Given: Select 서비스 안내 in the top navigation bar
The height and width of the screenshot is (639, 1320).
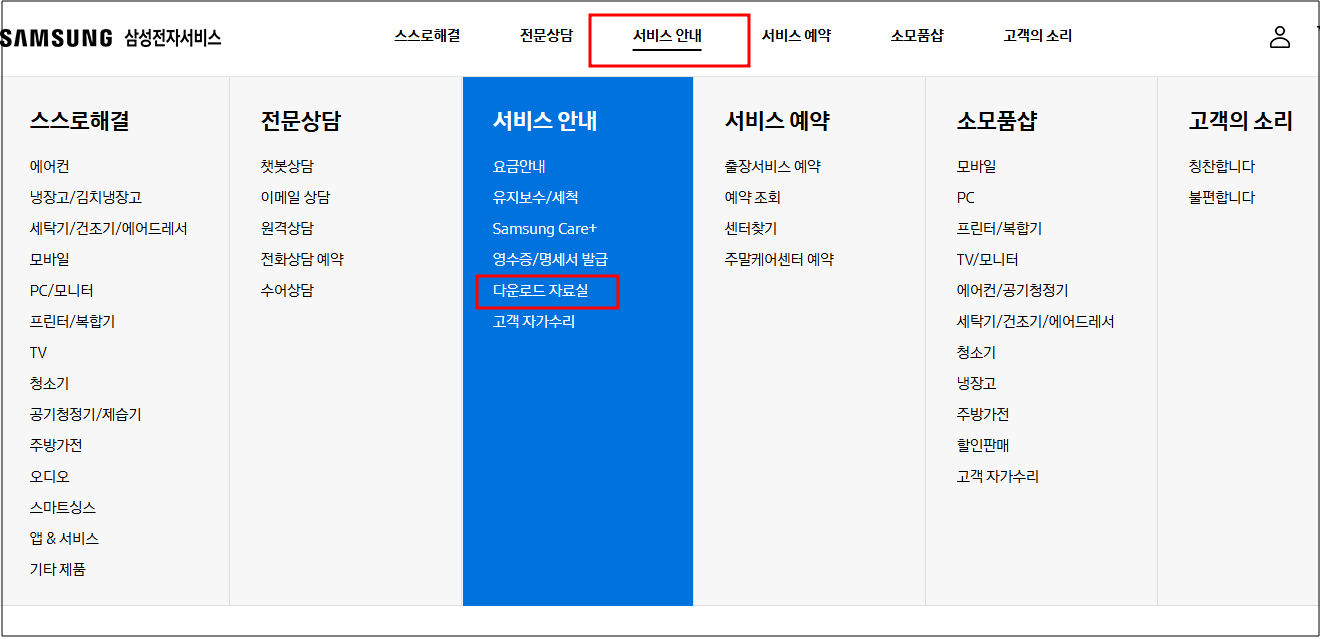Looking at the screenshot, I should [x=667, y=36].
